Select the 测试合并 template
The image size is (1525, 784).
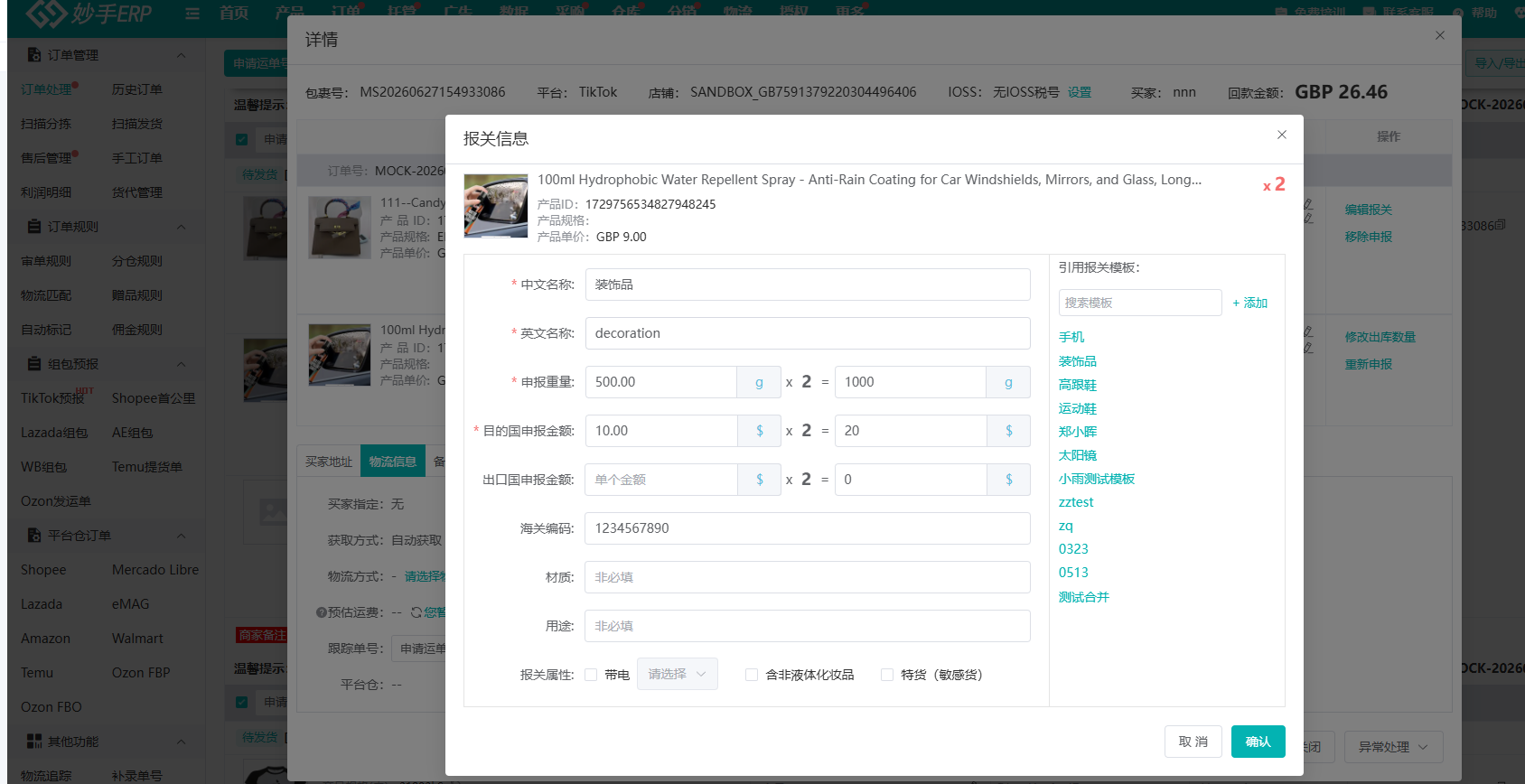(x=1084, y=597)
